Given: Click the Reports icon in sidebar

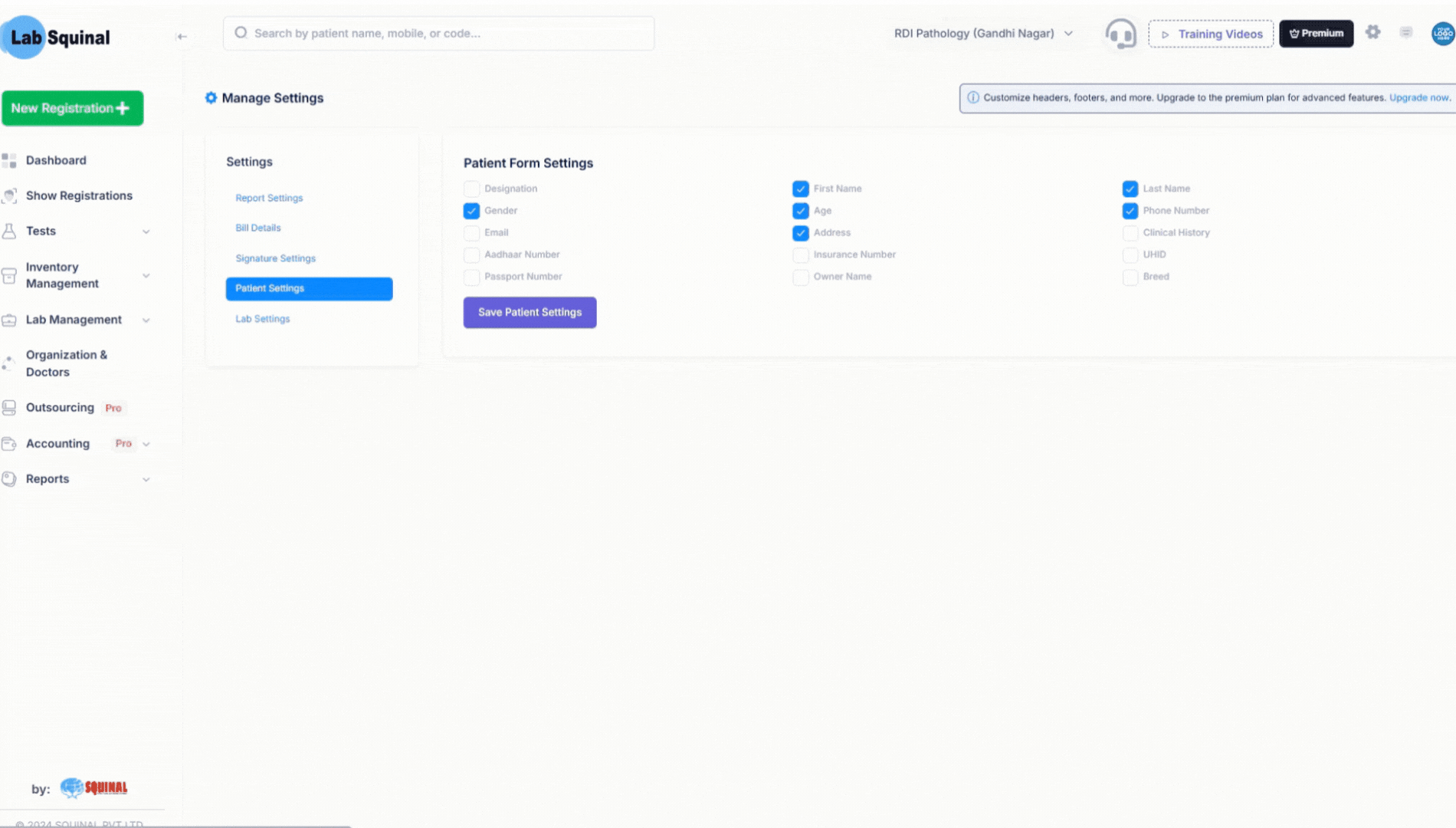Looking at the screenshot, I should click(9, 479).
